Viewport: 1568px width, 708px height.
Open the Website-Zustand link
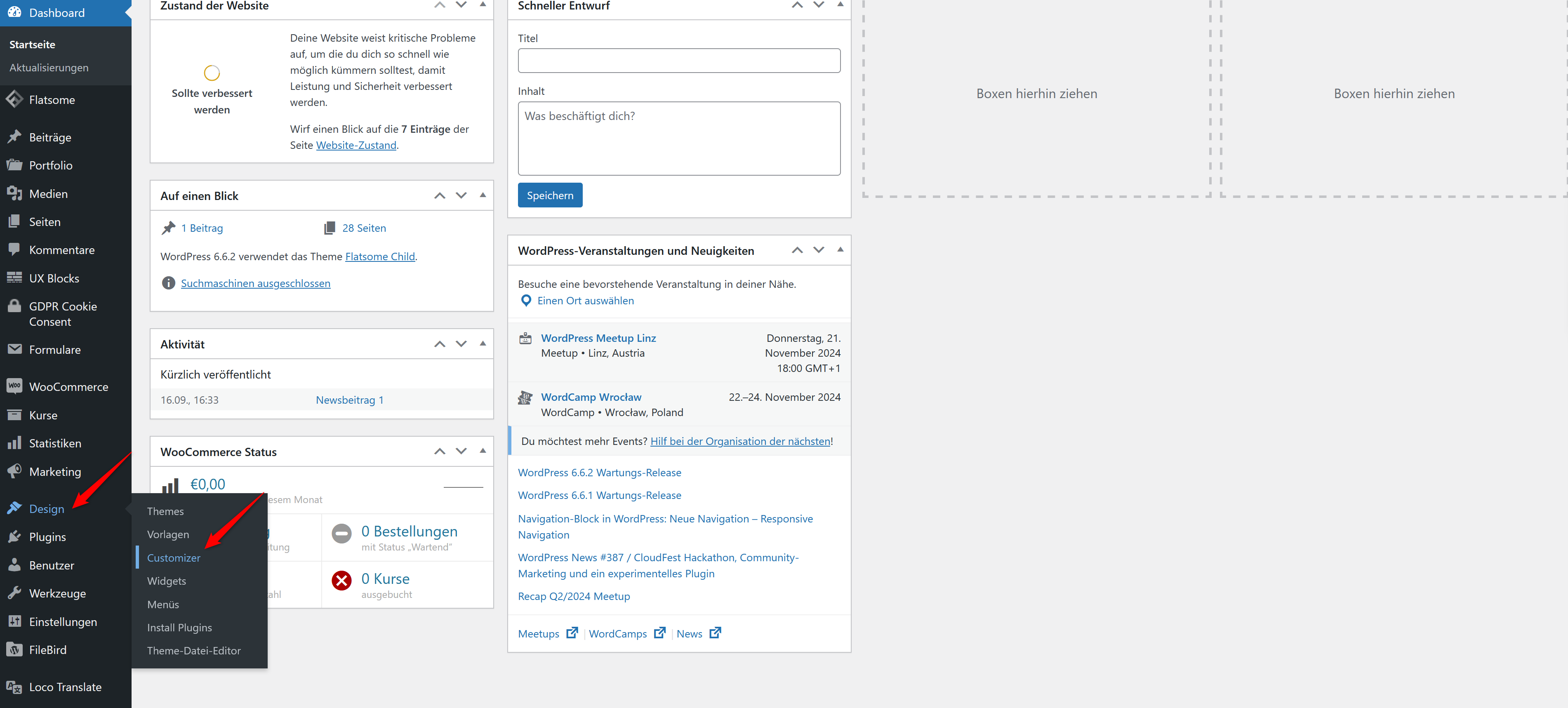coord(356,145)
